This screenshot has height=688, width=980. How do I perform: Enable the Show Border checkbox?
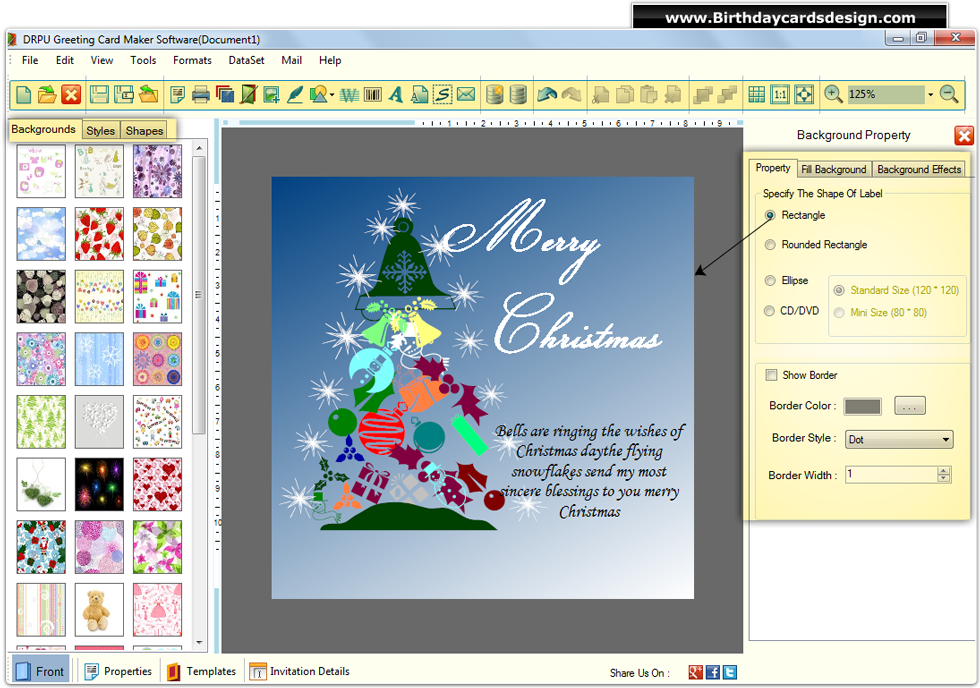click(771, 375)
